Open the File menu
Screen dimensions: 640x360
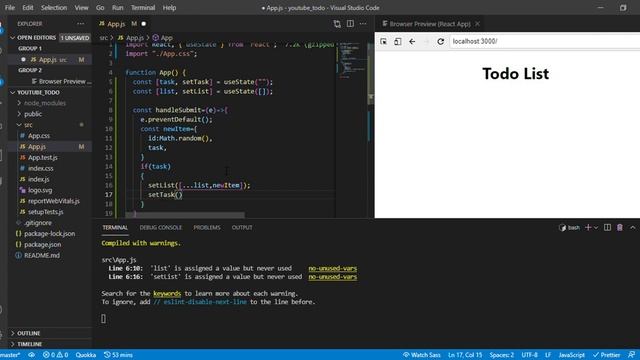(x=10, y=8)
